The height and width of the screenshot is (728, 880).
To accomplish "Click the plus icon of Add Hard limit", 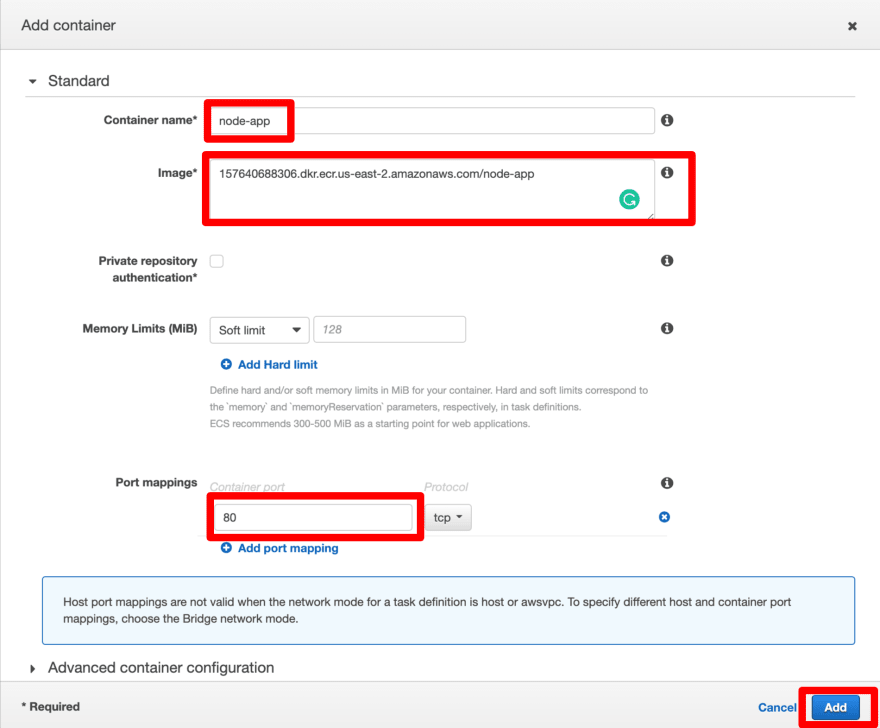I will pos(226,364).
